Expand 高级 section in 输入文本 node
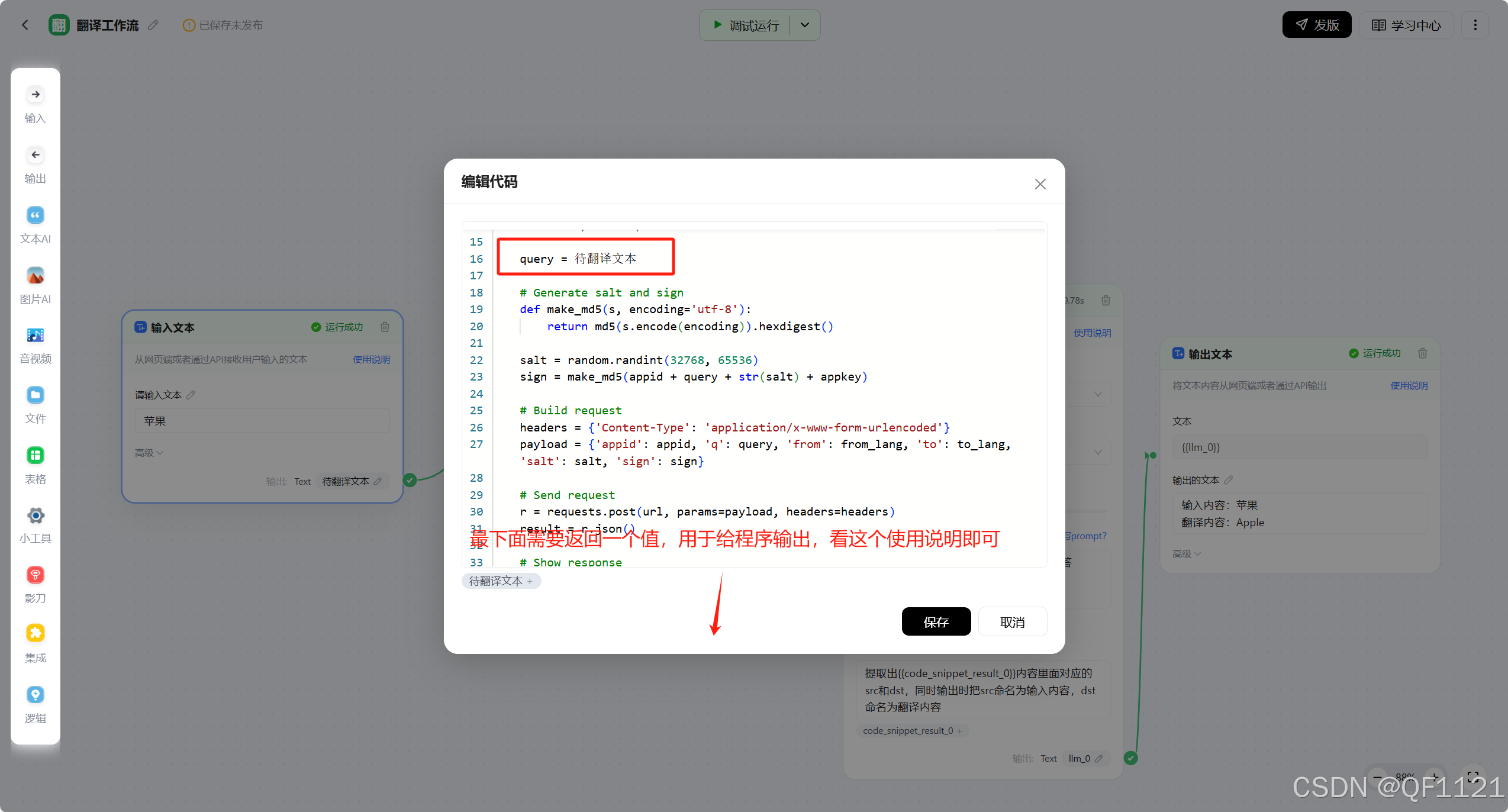The height and width of the screenshot is (812, 1508). (149, 453)
